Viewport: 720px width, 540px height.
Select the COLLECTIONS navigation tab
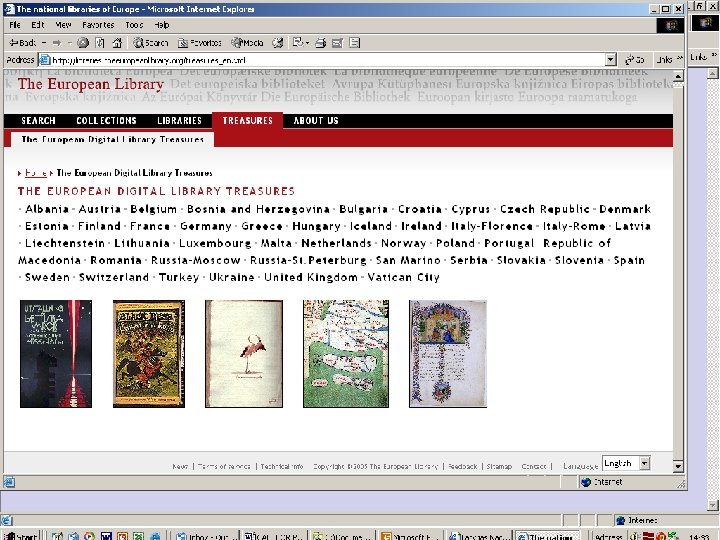107,121
